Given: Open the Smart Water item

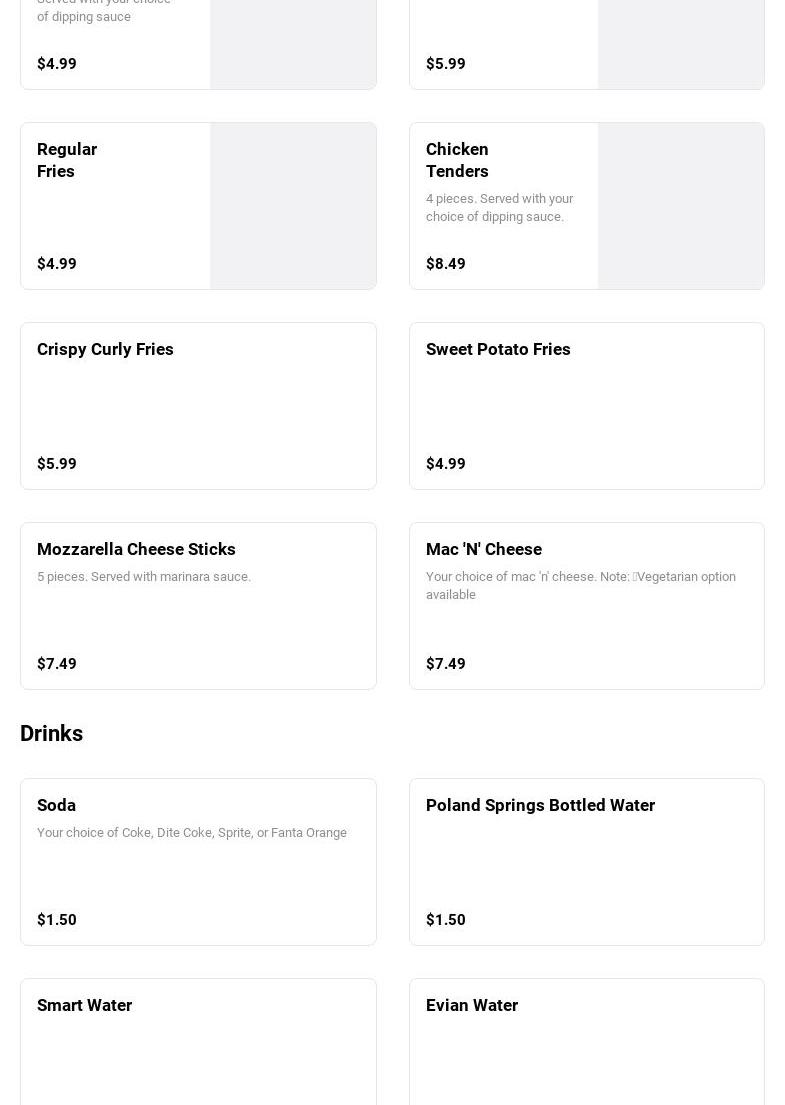Looking at the screenshot, I should click(85, 1005).
